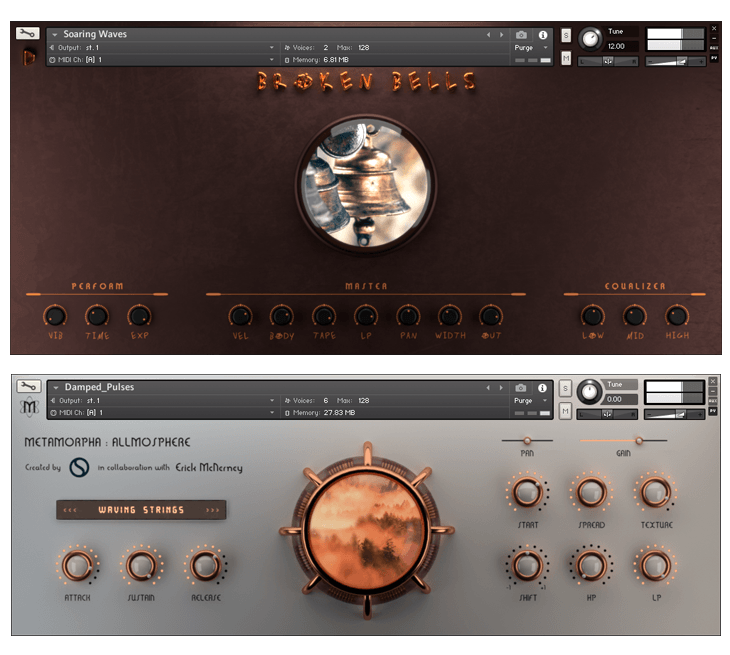Click the VIB knob in Perform section
The height and width of the screenshot is (655, 730).
pyautogui.click(x=55, y=316)
